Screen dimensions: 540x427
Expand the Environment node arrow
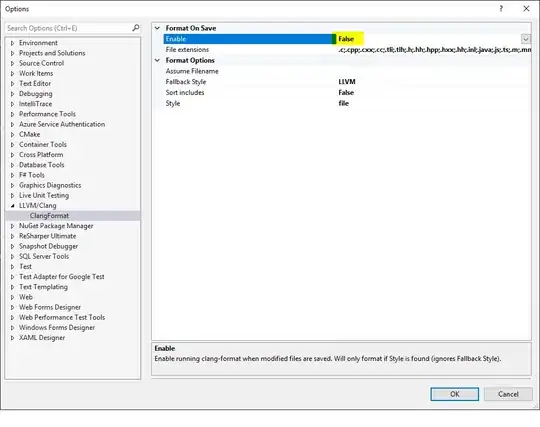pyautogui.click(x=12, y=43)
